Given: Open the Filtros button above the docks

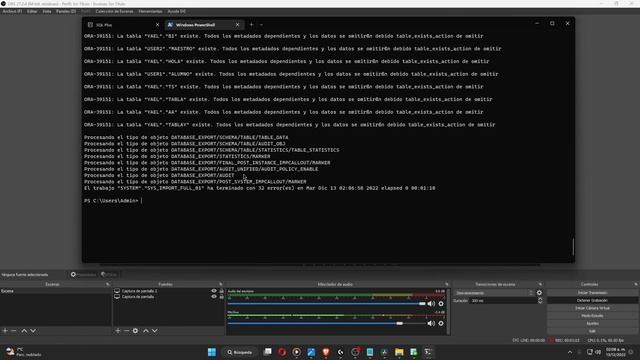Looking at the screenshot, I should 109,275.
